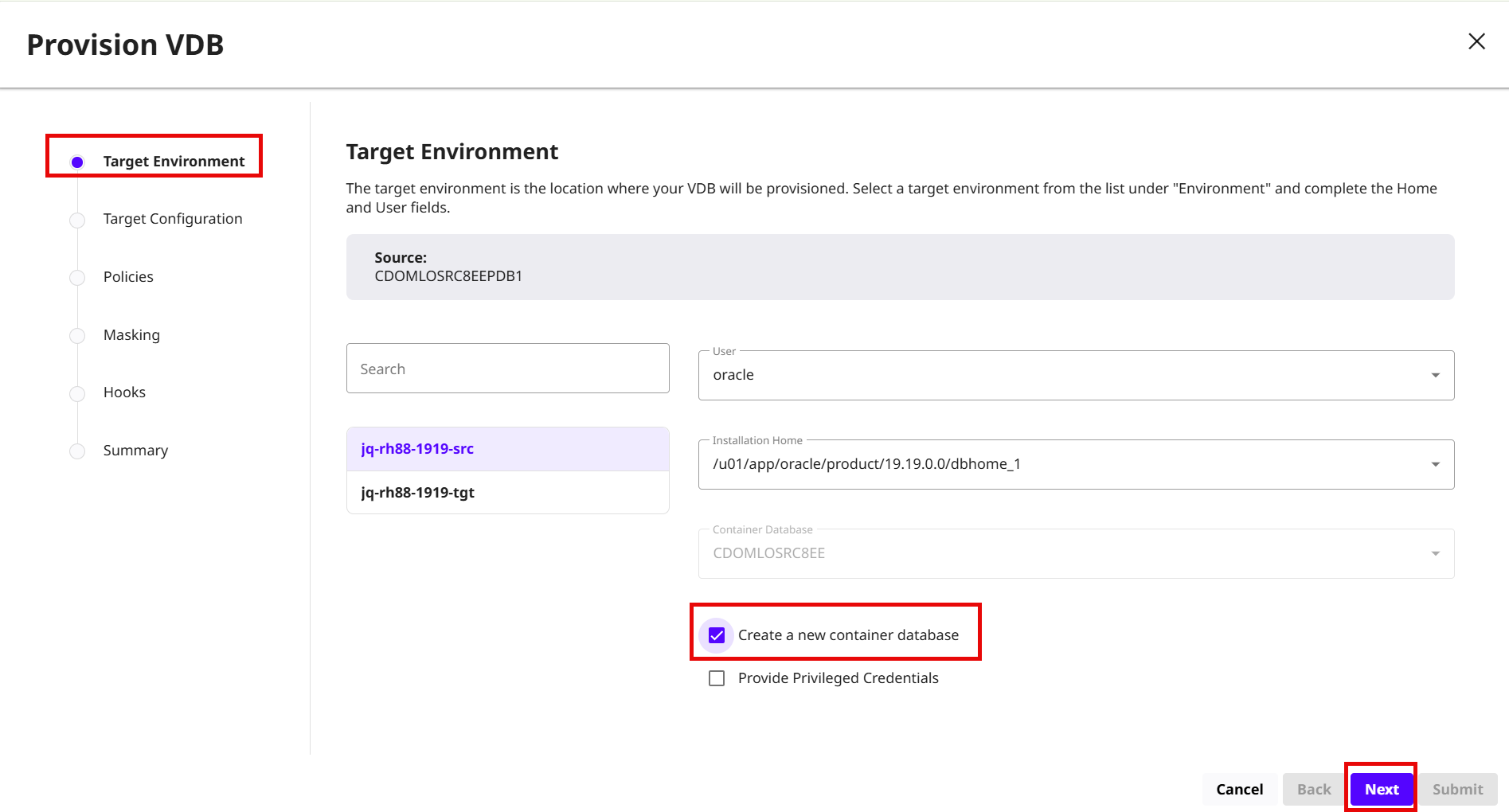Click the Summary step circle icon
This screenshot has height=812, width=1509.
[77, 451]
